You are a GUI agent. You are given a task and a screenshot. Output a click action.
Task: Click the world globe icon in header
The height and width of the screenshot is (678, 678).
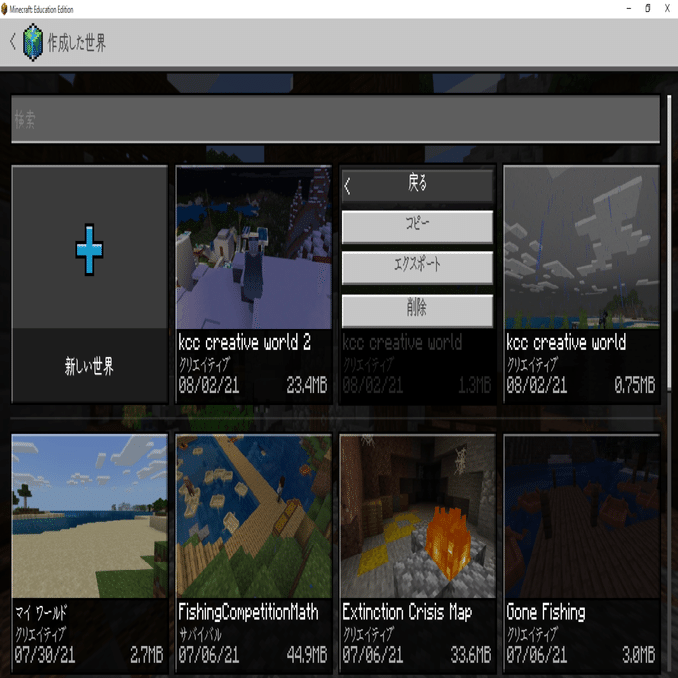pyautogui.click(x=33, y=42)
